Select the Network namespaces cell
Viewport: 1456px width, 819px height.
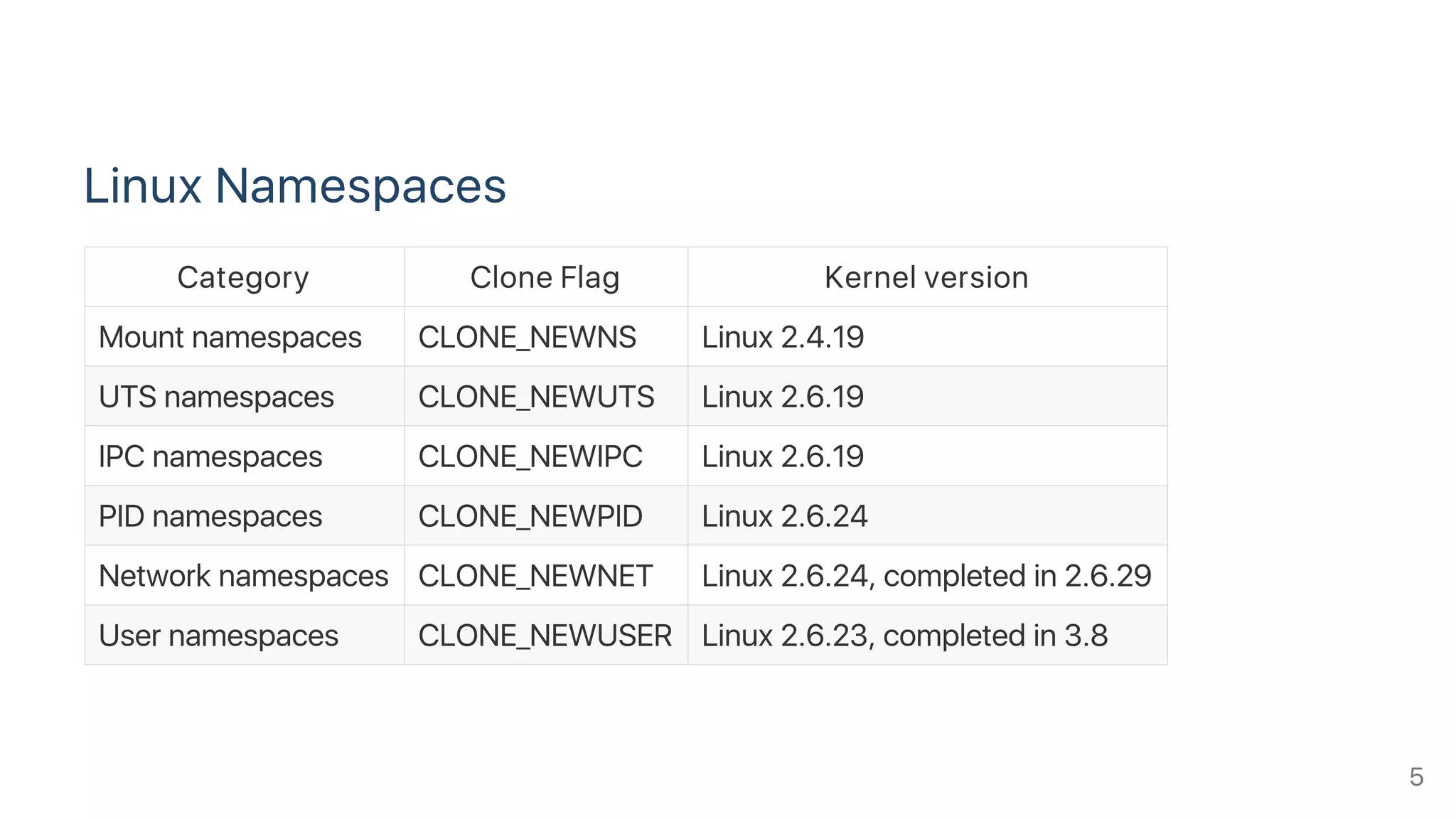point(243,576)
